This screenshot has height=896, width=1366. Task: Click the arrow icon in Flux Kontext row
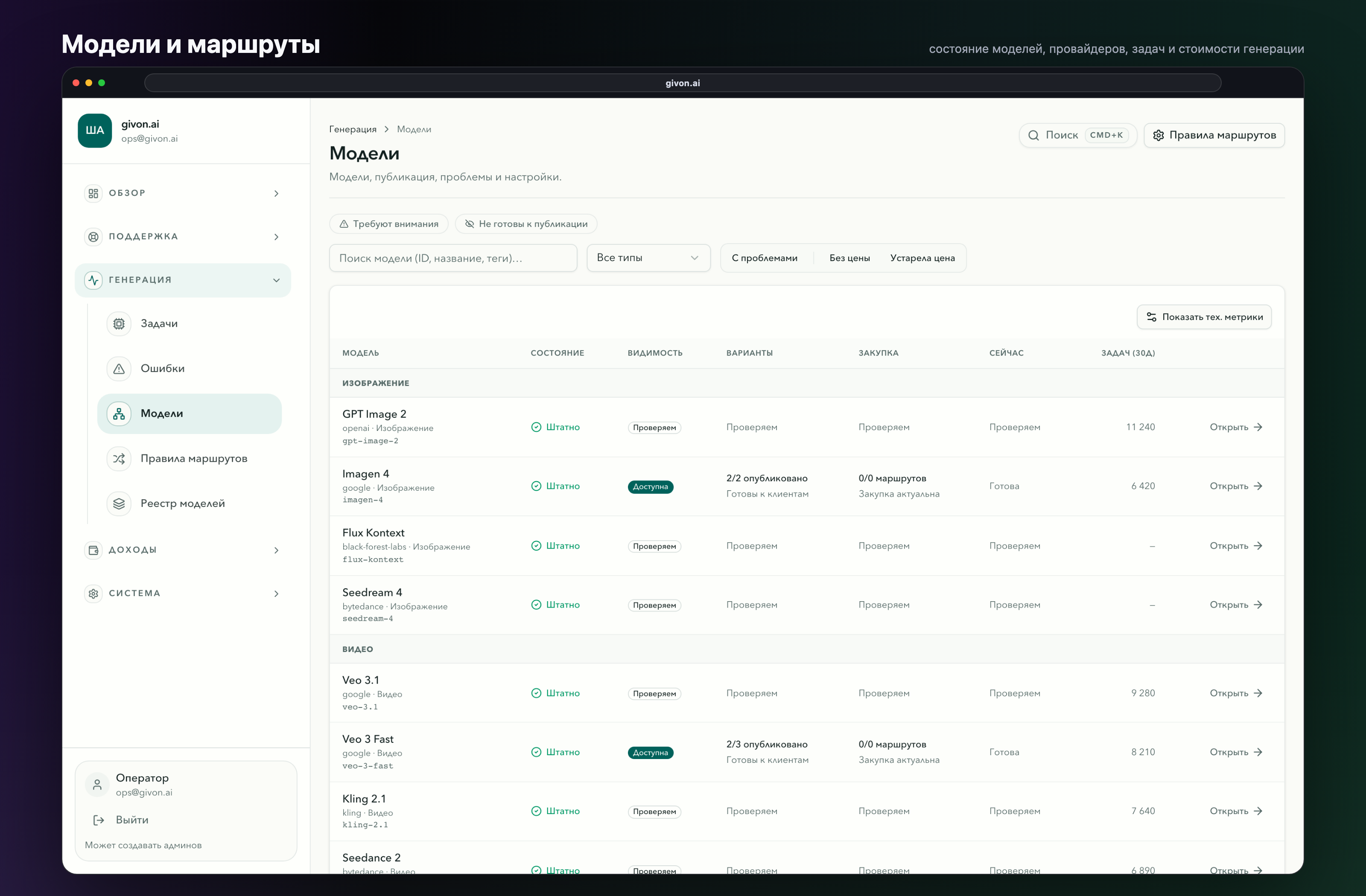pyautogui.click(x=1258, y=546)
